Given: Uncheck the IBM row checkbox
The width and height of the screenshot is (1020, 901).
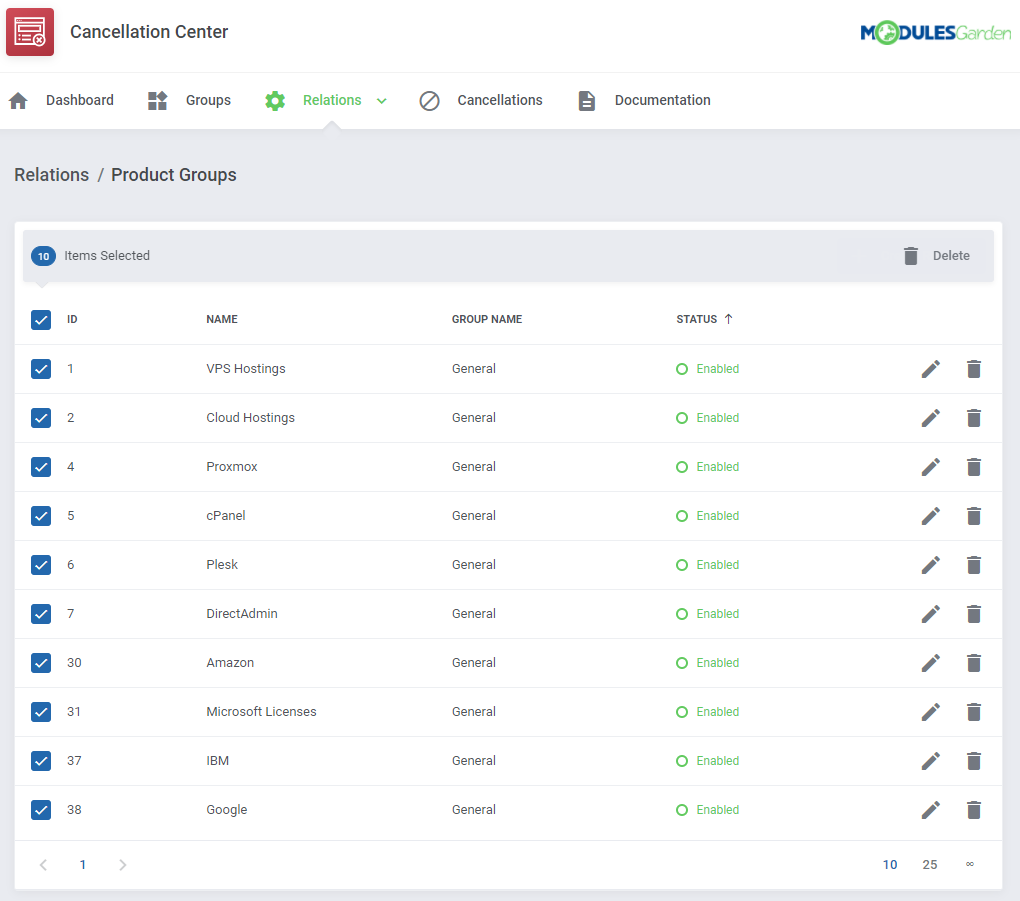Looking at the screenshot, I should click(x=41, y=761).
